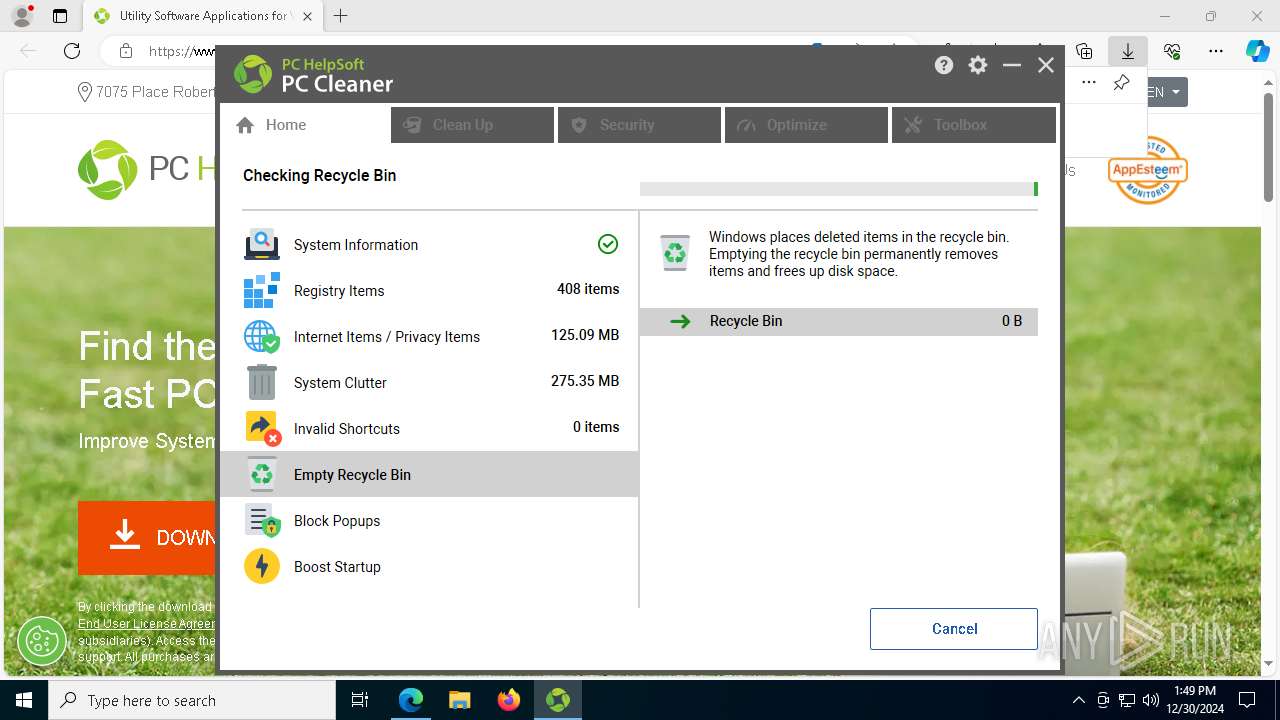Expand the EN language dropdown on webpage

(1166, 92)
